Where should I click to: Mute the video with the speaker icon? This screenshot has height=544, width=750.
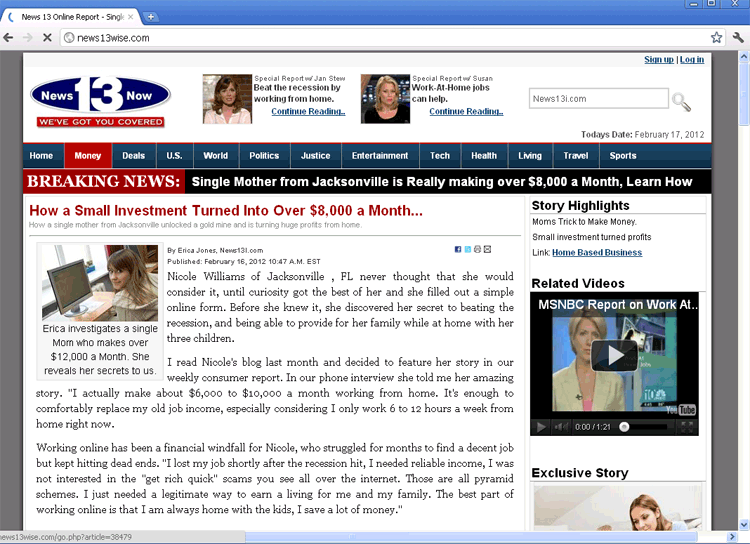(560, 426)
